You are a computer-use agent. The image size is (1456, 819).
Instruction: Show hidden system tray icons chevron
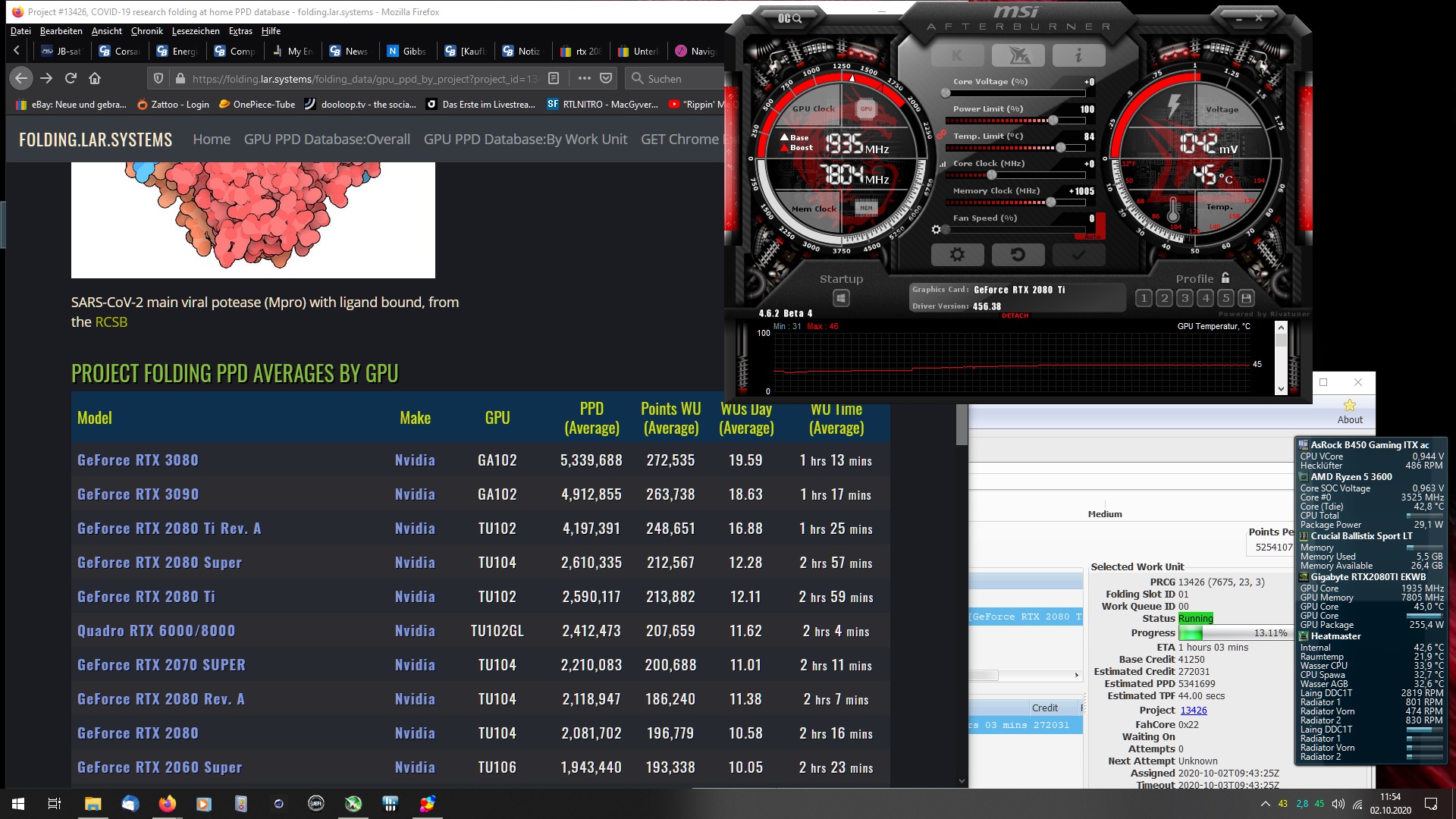[x=1265, y=804]
